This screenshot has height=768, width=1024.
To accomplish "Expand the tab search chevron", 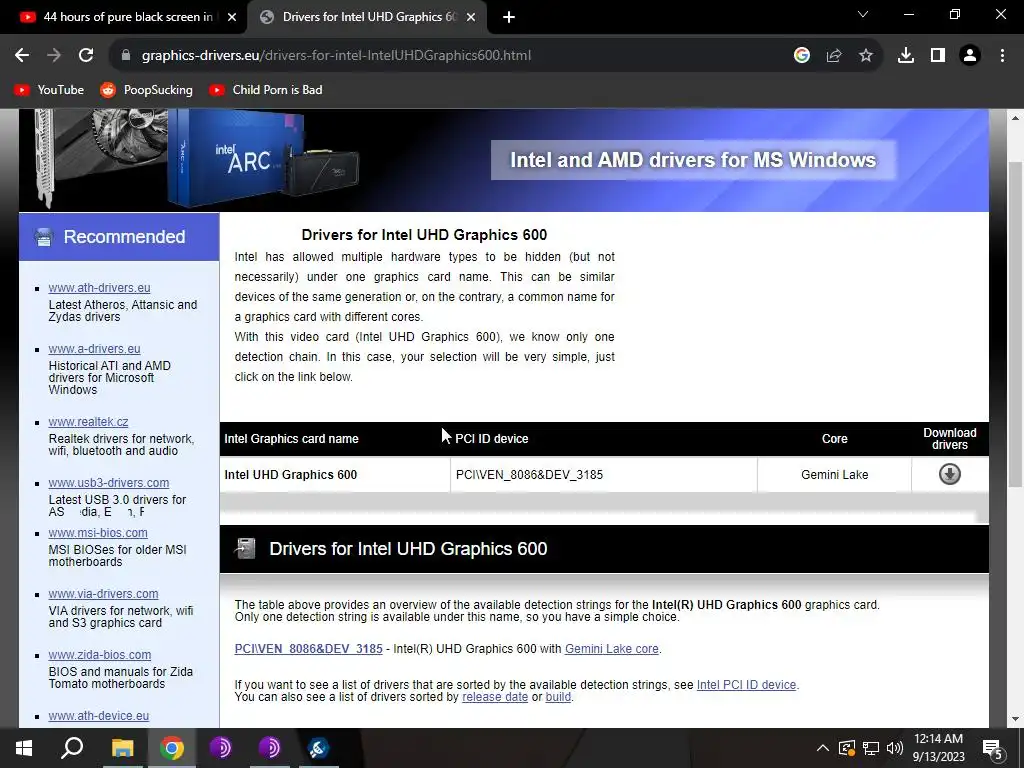I will coord(863,14).
